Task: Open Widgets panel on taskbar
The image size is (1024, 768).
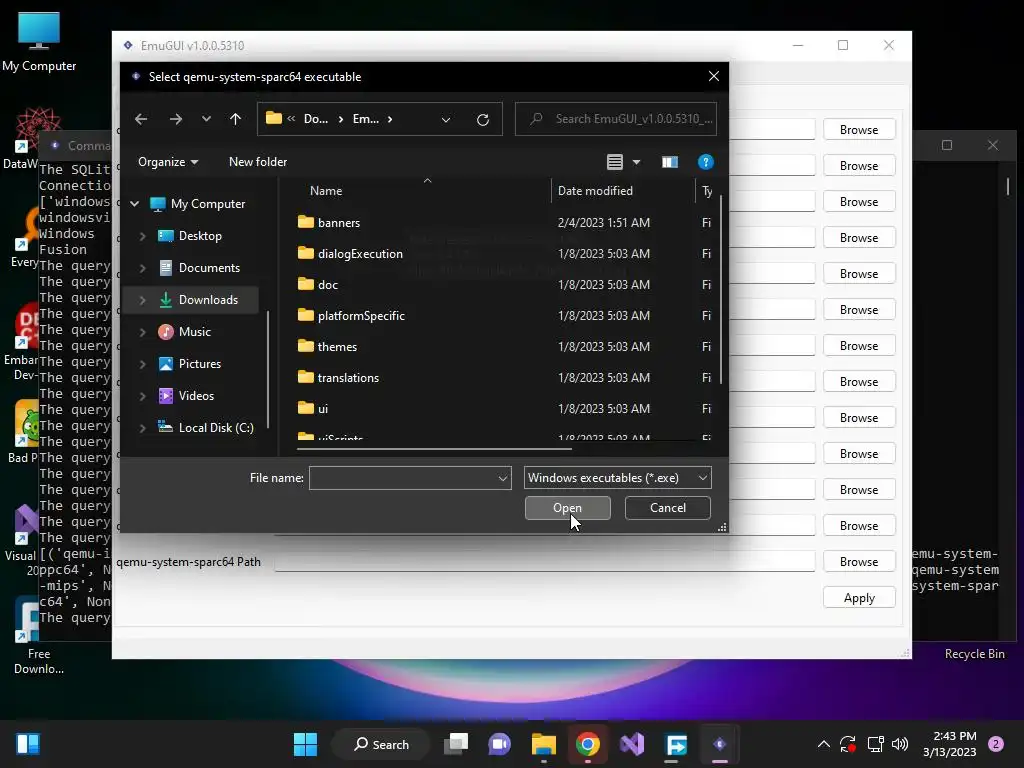Action: click(27, 744)
